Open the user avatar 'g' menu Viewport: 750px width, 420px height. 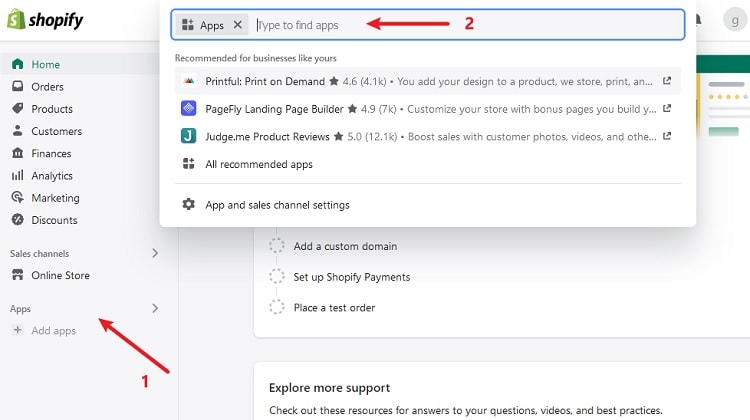[734, 20]
